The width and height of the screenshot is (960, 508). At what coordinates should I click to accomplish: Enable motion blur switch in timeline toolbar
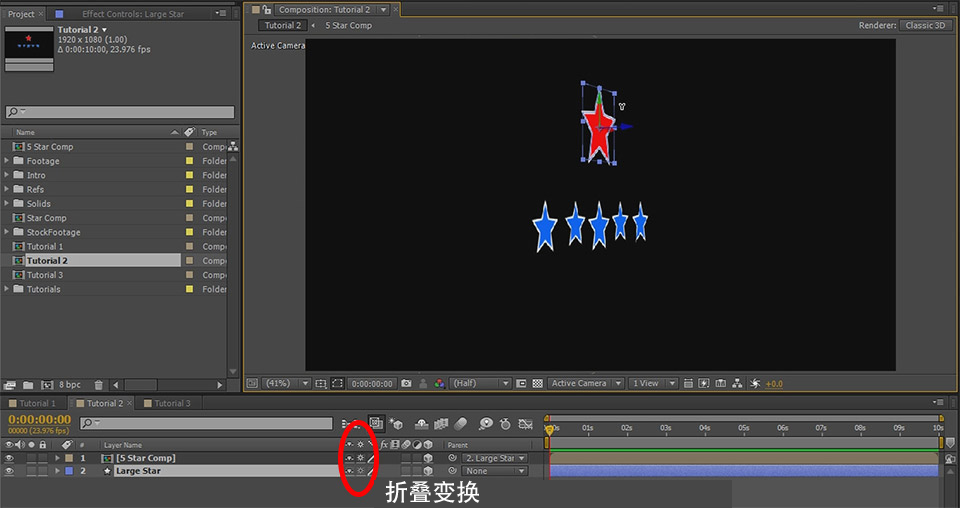(459, 424)
